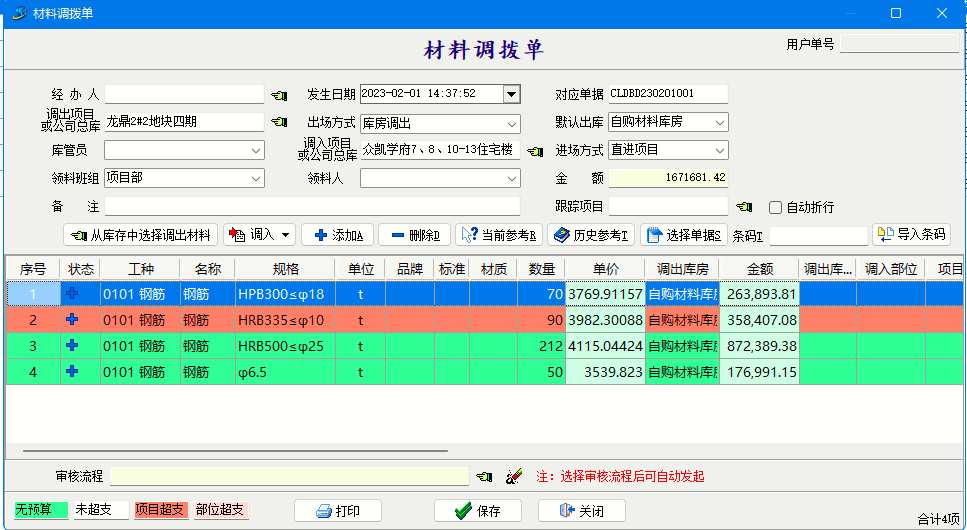Image resolution: width=967 pixels, height=530 pixels.
Task: Click the lookup icon beside 调入项目 field
Action: (x=535, y=151)
